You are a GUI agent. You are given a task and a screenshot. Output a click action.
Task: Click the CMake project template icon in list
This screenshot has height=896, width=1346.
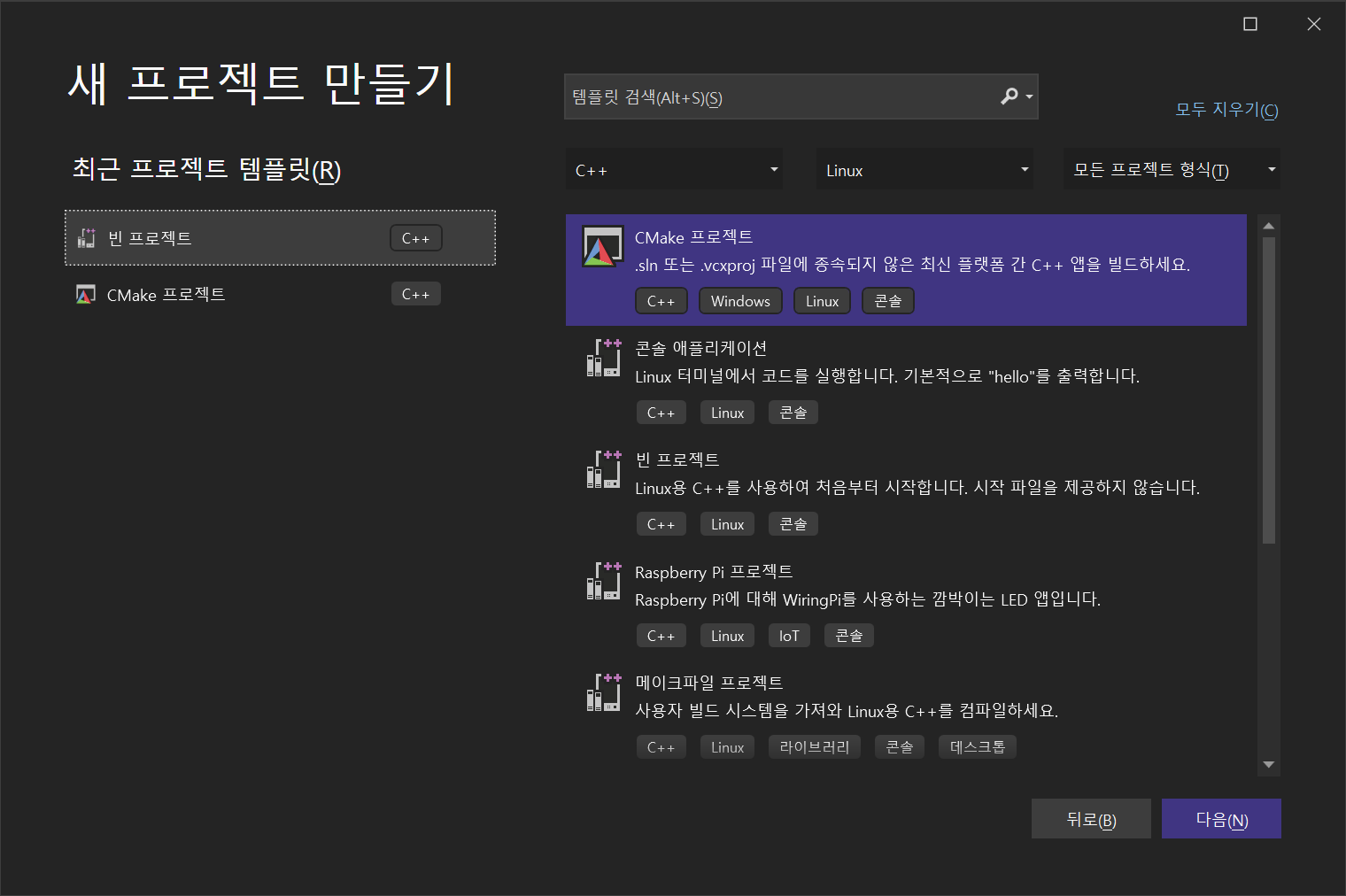pyautogui.click(x=602, y=246)
